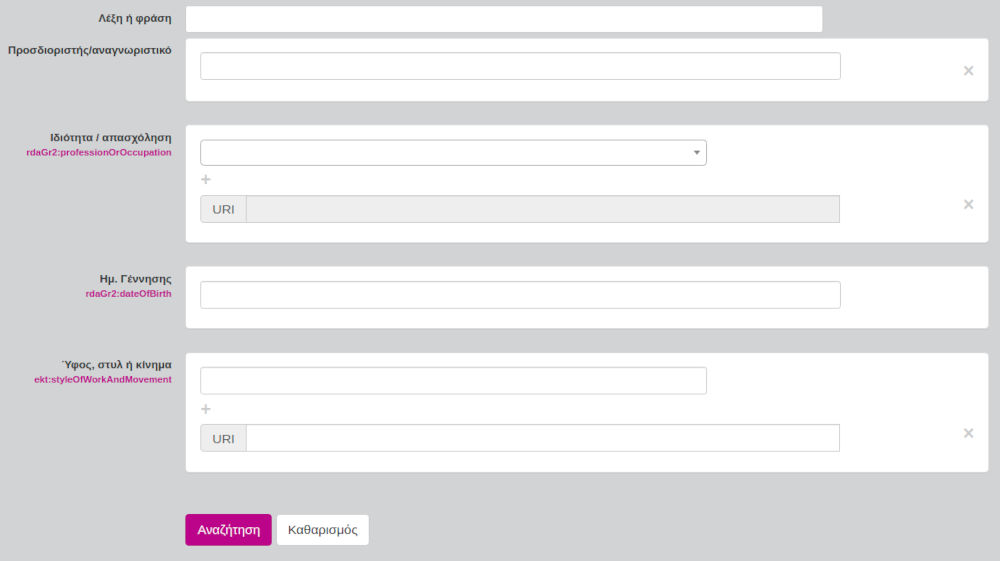Click the plus icon under the Ύφος field
This screenshot has width=1000, height=561.
[206, 409]
